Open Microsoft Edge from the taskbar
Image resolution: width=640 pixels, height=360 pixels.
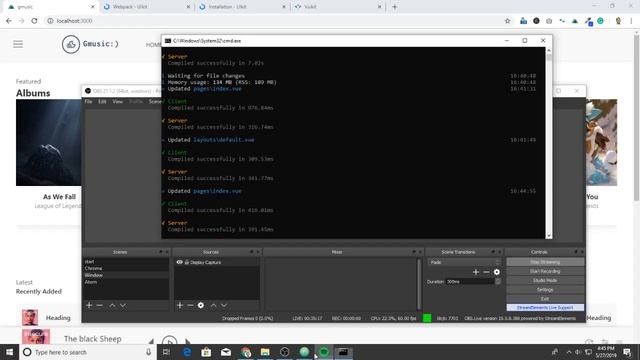pyautogui.click(x=187, y=352)
